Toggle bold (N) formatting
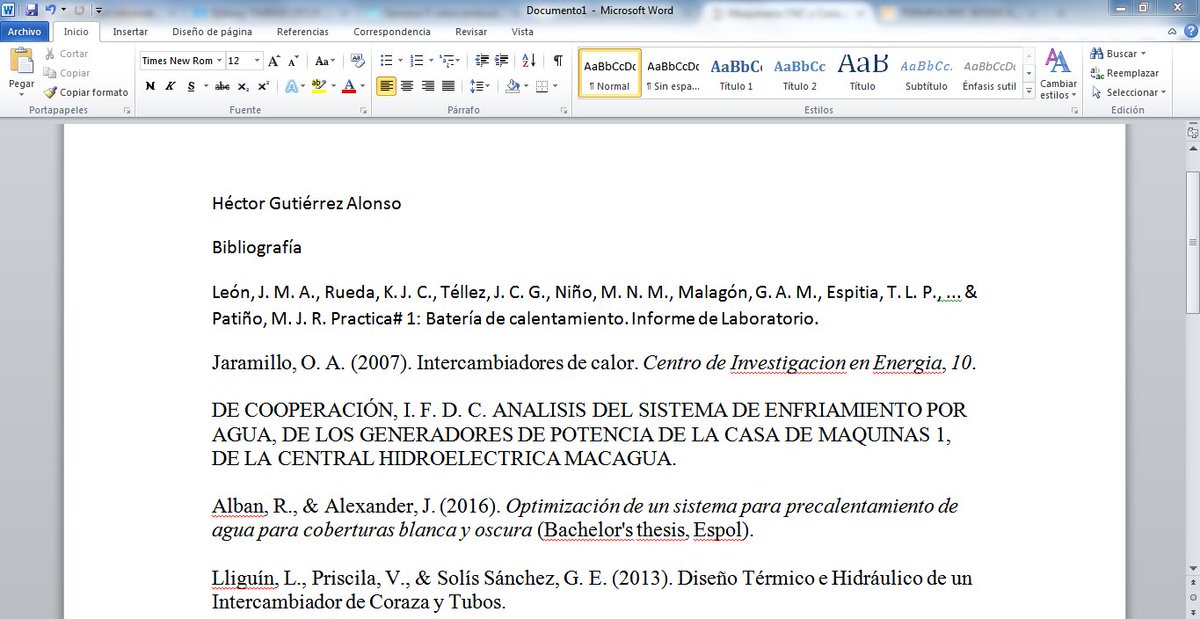This screenshot has width=1200, height=619. [x=150, y=86]
